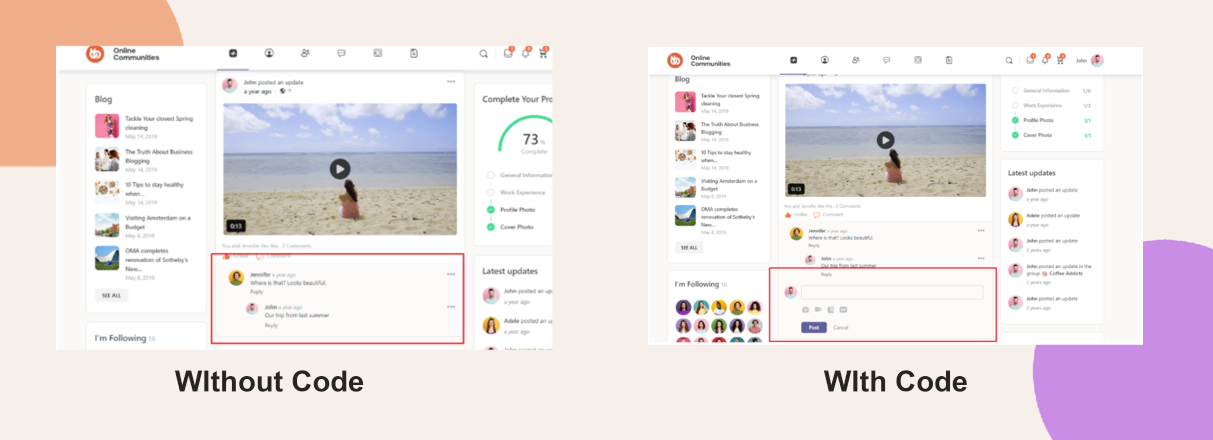Attach a photo using the camera icon
Viewport: 1213px width, 440px height.
pos(805,309)
